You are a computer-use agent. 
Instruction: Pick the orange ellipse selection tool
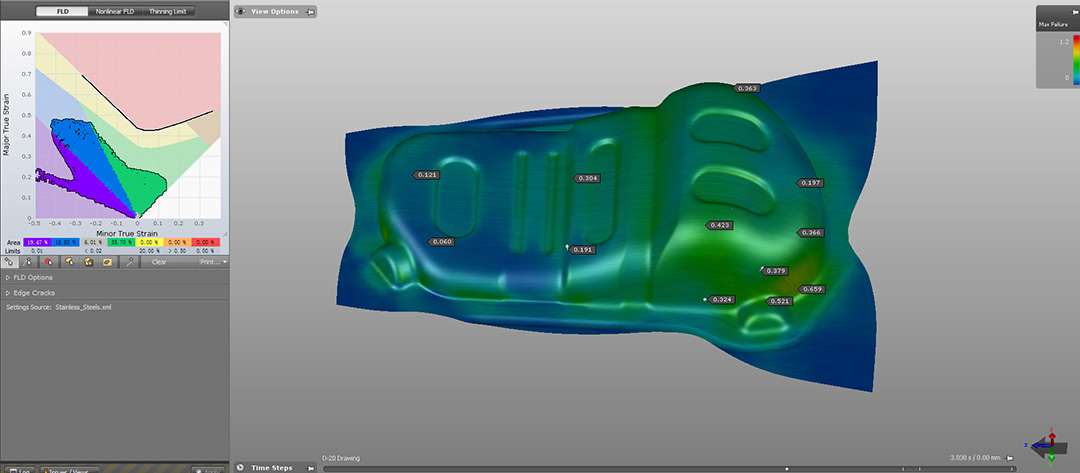69,262
